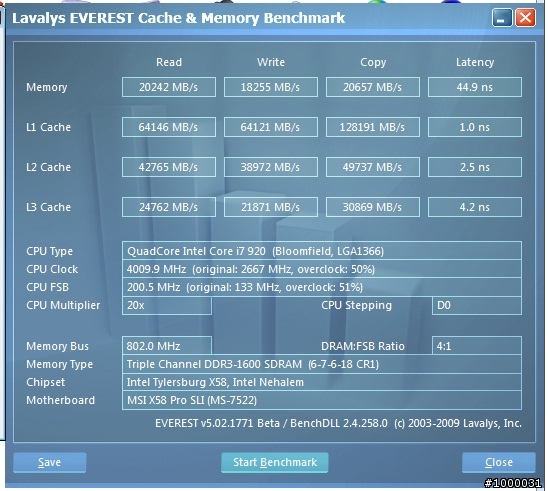Select L3 Cache Write 21871 MB/s

tap(271, 207)
